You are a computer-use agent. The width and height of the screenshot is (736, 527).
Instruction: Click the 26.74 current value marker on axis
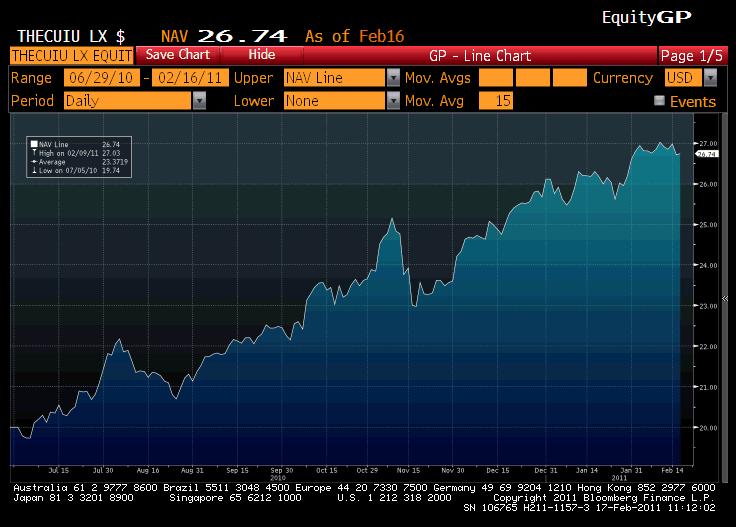click(706, 154)
